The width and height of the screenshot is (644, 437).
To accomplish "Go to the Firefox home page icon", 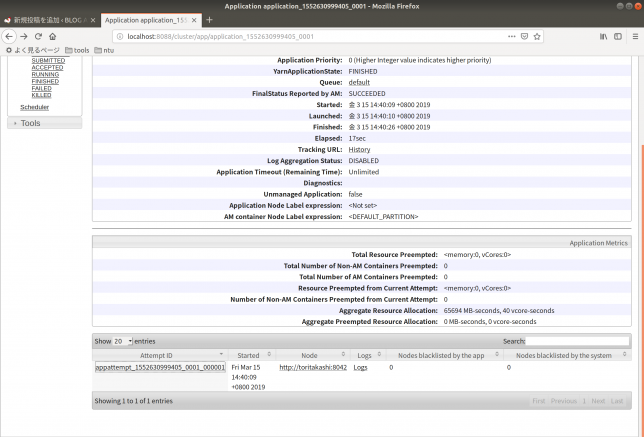I will click(52, 36).
